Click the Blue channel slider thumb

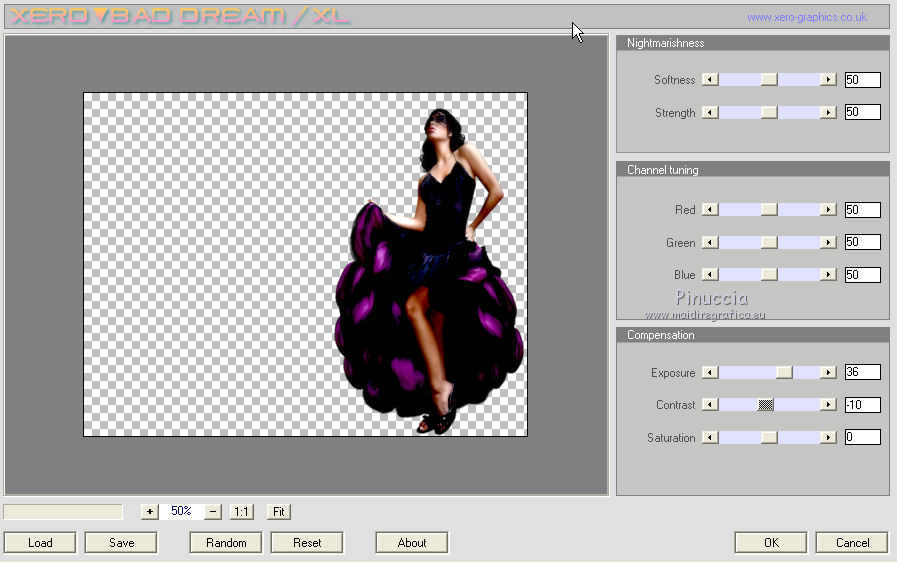click(769, 275)
